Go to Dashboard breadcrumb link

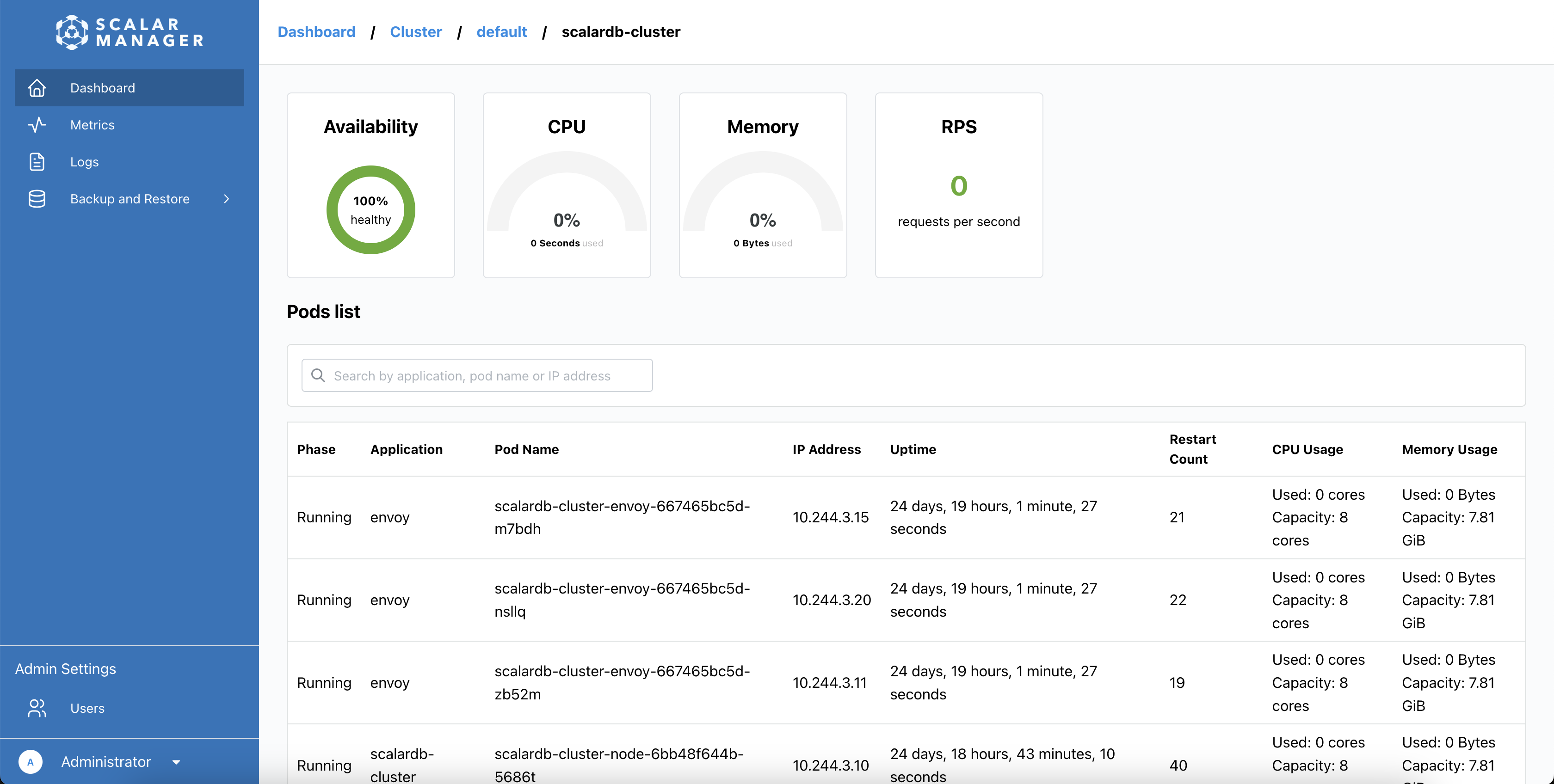point(316,32)
